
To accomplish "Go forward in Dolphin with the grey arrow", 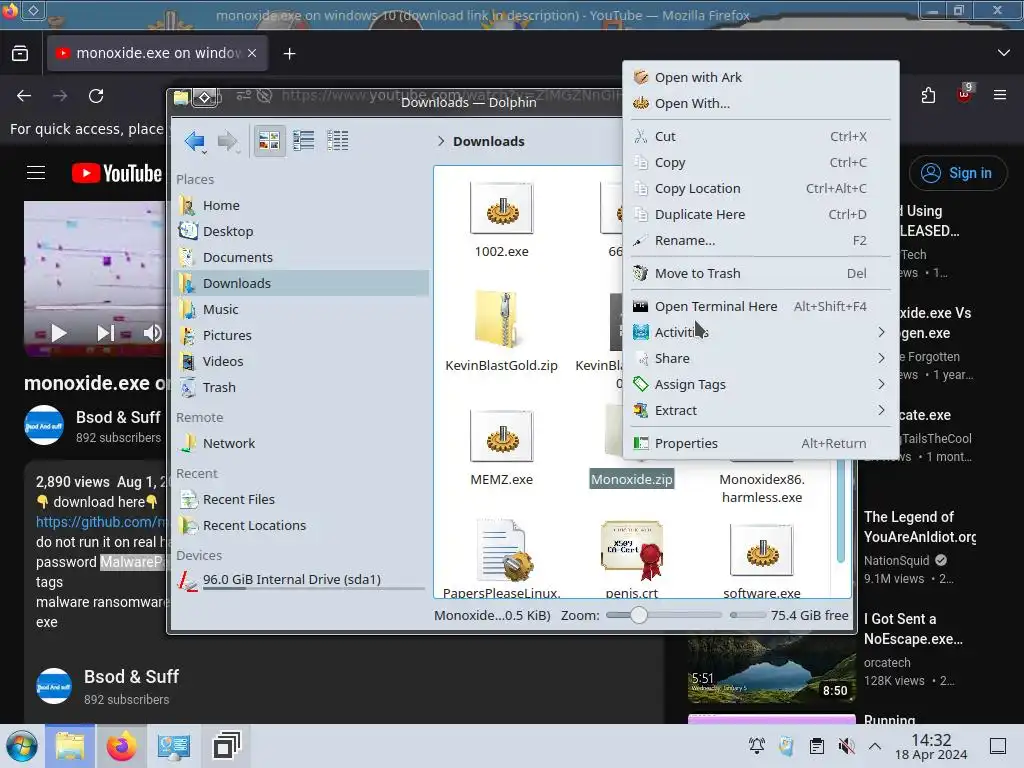I will click(227, 140).
